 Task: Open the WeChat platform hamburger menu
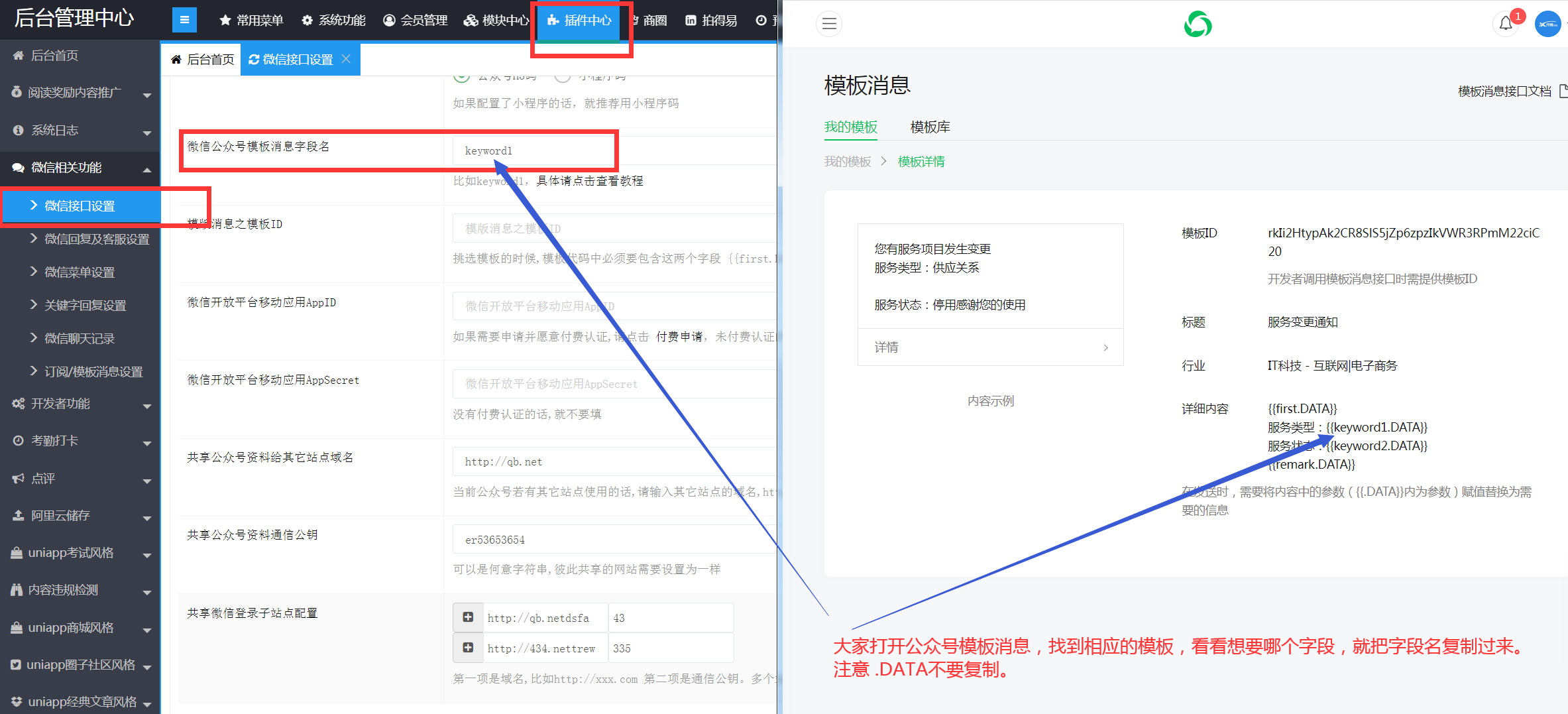click(828, 24)
